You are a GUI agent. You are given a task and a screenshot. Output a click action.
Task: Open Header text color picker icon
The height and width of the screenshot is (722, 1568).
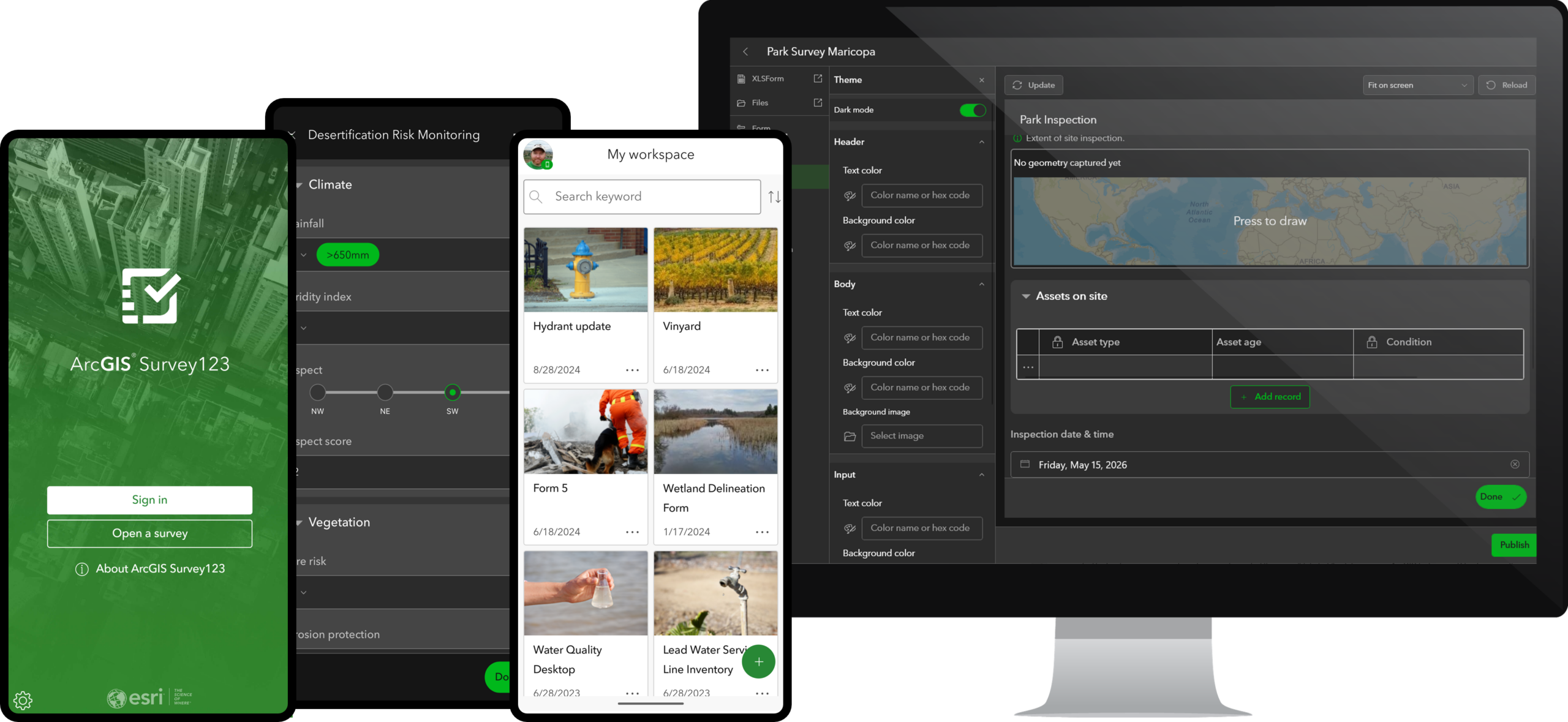point(850,196)
